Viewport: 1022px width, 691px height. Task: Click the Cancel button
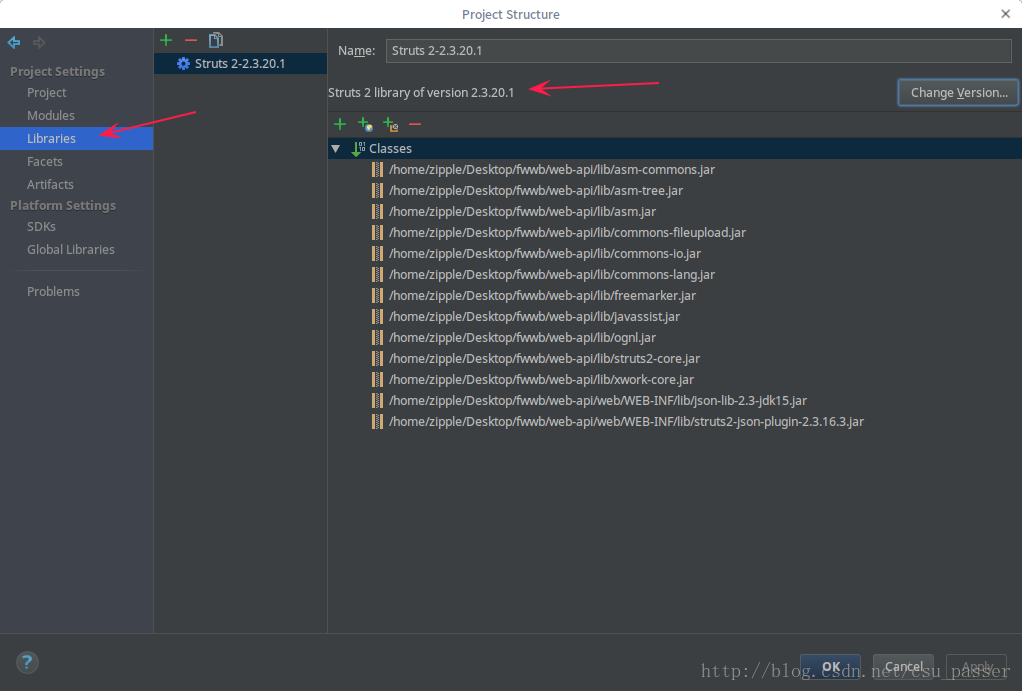click(x=903, y=667)
